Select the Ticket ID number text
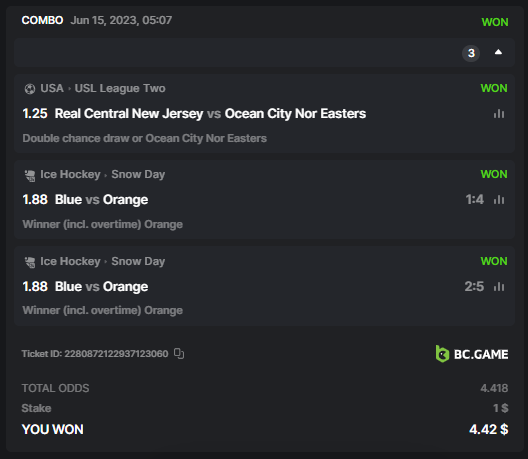Screen dimensions: 528x459 click(x=116, y=354)
